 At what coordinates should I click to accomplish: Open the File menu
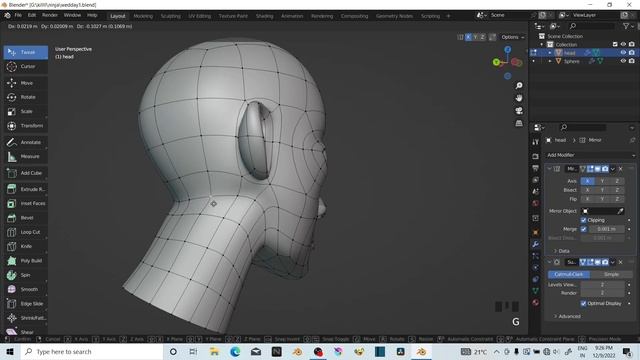pyautogui.click(x=18, y=16)
